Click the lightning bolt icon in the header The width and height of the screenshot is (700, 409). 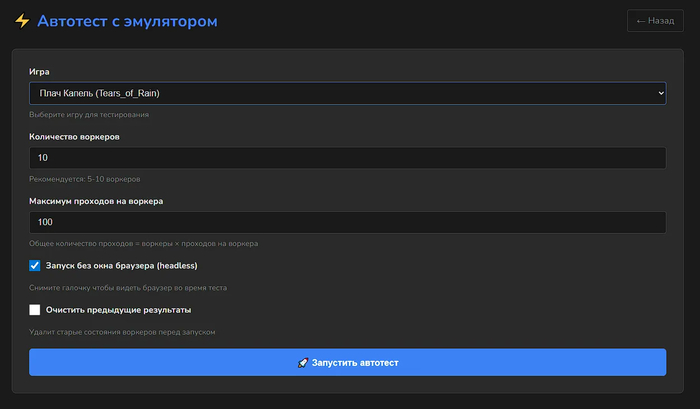click(x=21, y=21)
